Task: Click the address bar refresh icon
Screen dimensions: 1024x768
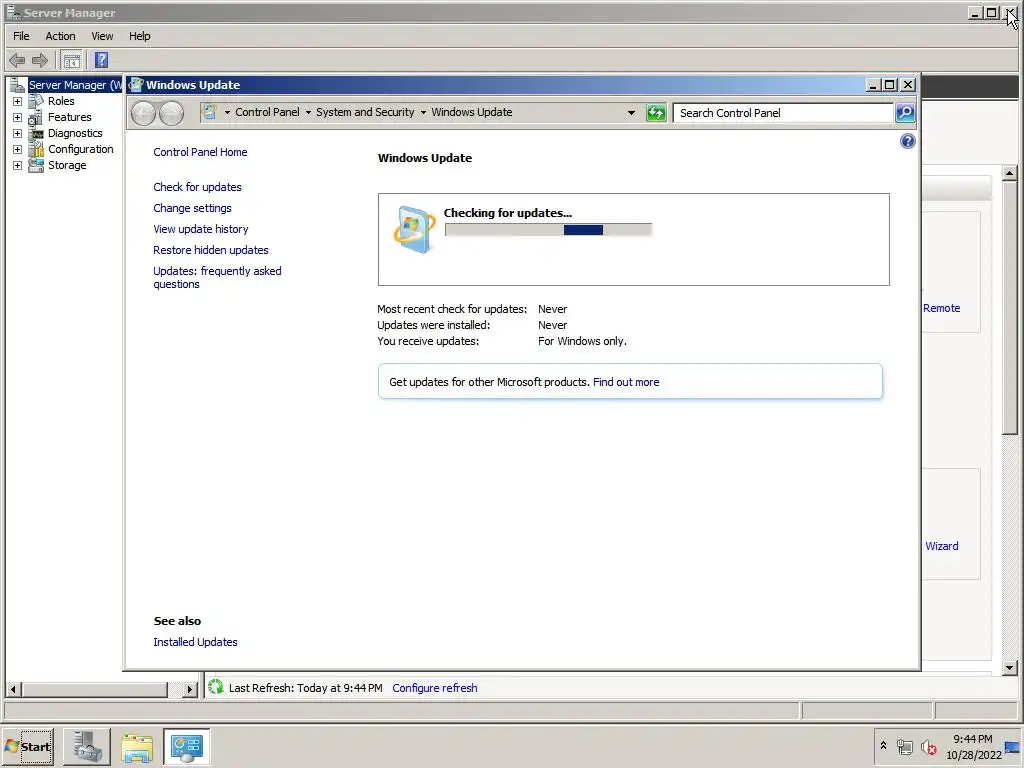Action: tap(656, 113)
